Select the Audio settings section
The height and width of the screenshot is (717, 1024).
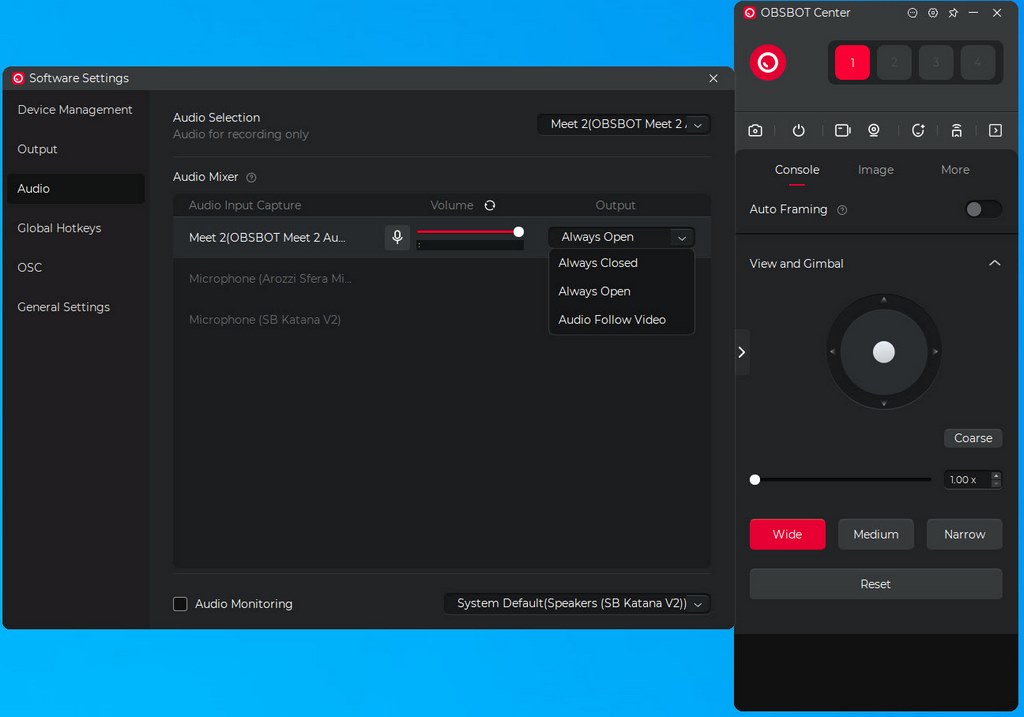coord(75,189)
